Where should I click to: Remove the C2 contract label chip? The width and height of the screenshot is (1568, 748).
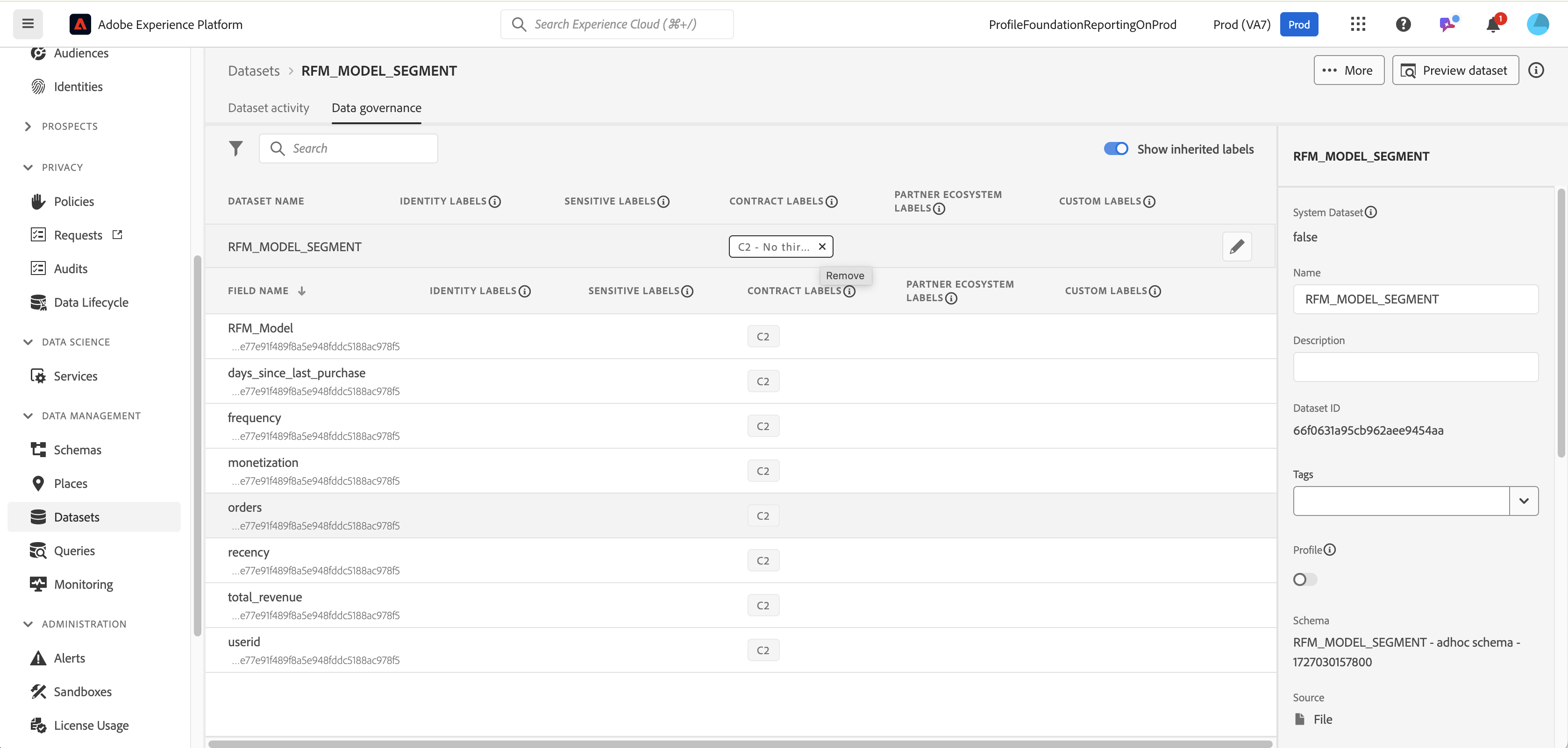822,246
